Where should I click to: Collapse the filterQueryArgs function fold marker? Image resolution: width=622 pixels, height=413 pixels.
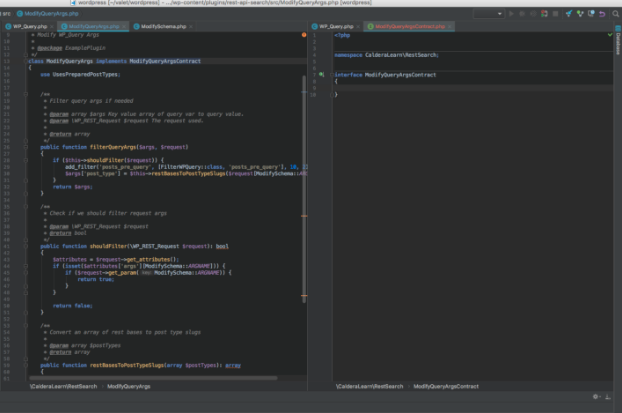(x=27, y=146)
